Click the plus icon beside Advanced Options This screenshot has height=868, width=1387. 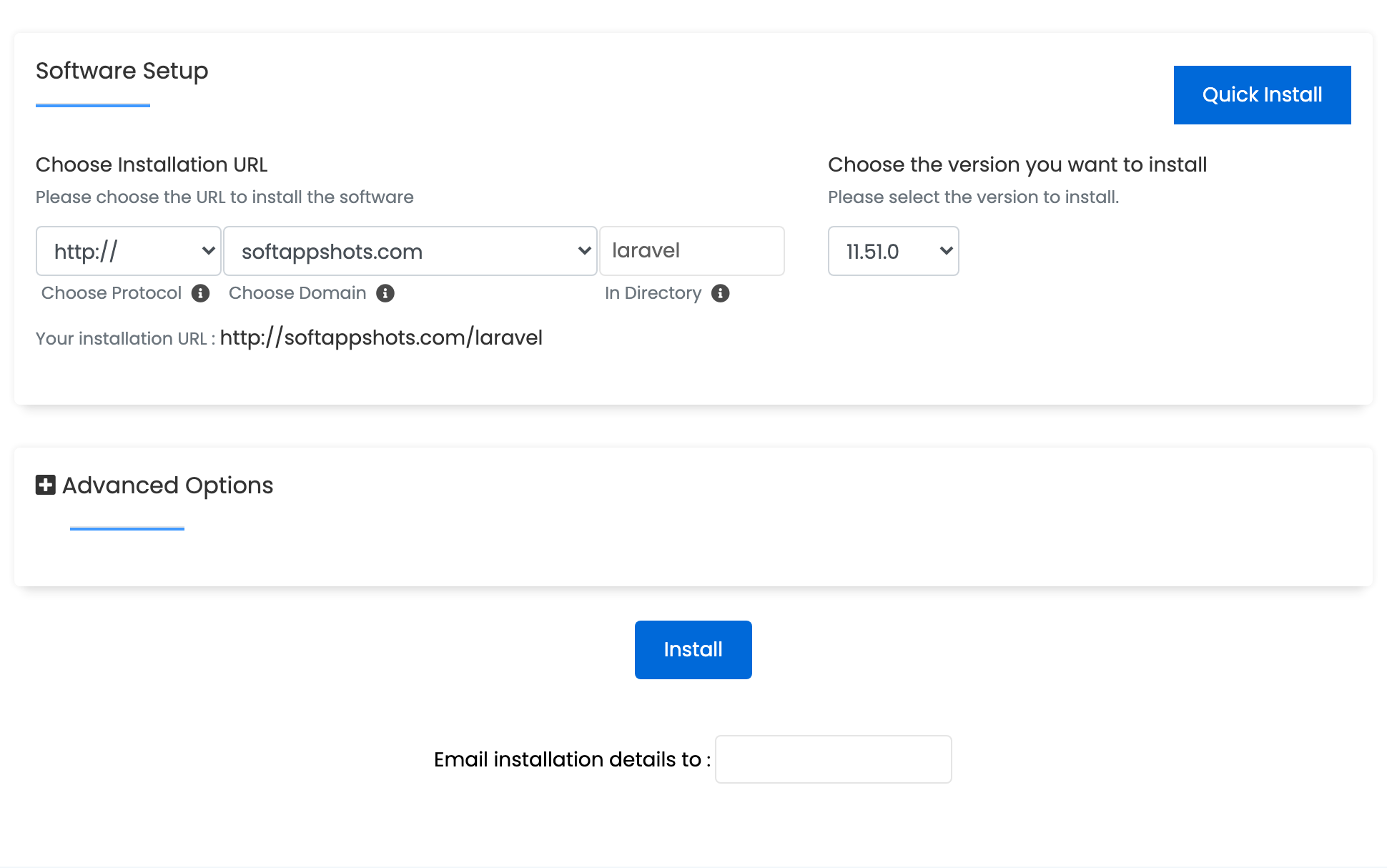pyautogui.click(x=44, y=485)
